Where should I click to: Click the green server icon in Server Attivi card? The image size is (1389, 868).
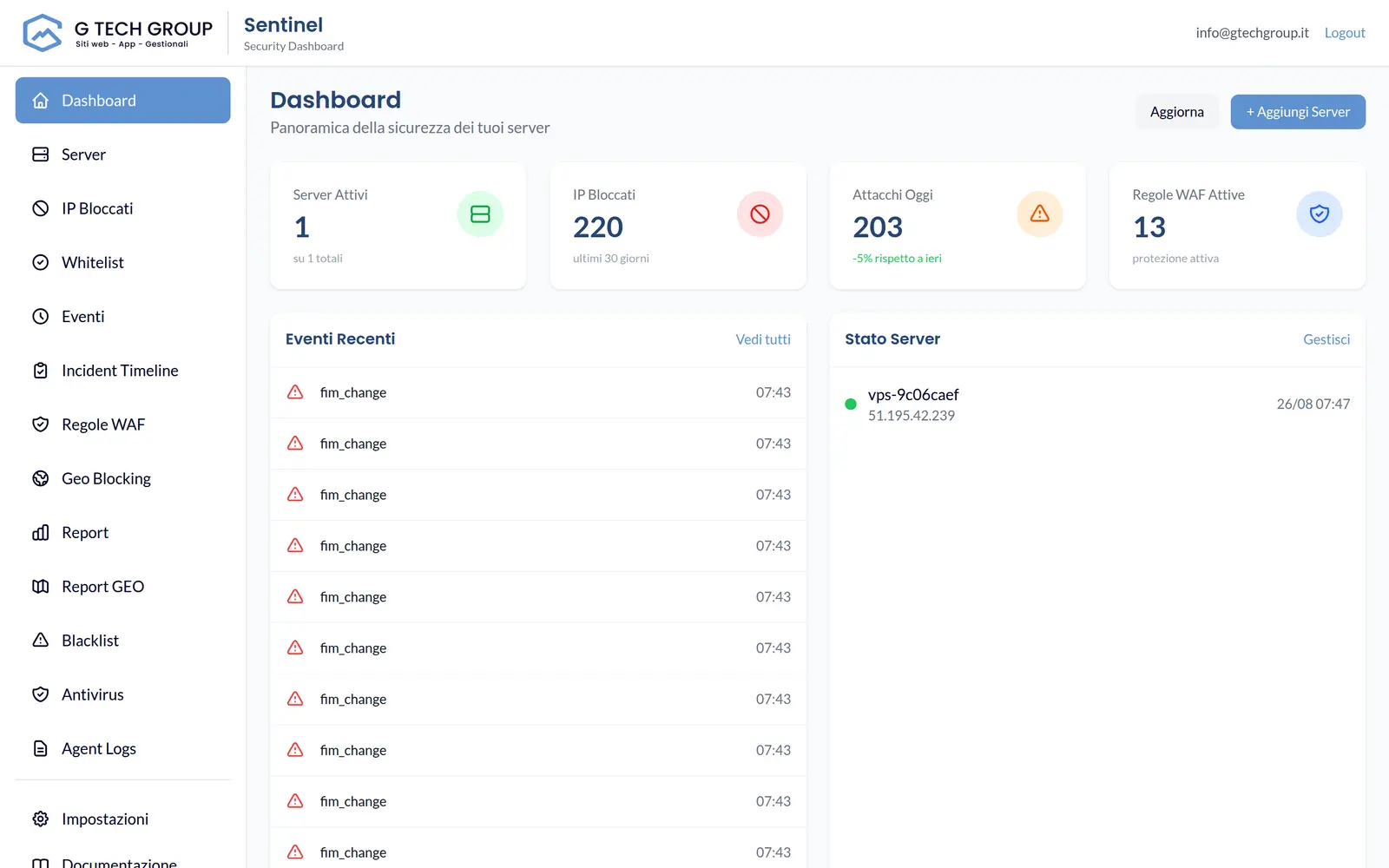tap(480, 214)
